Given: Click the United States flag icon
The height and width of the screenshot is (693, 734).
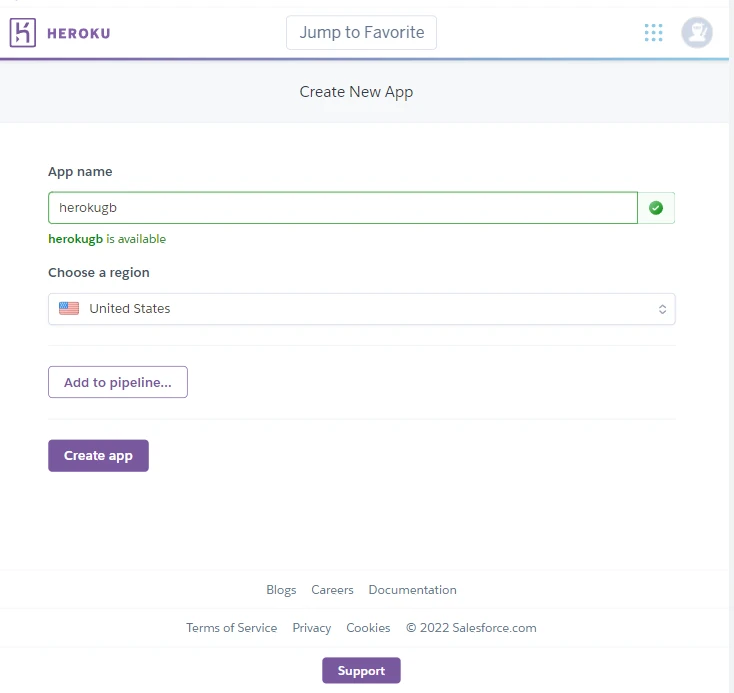Looking at the screenshot, I should click(x=69, y=309).
